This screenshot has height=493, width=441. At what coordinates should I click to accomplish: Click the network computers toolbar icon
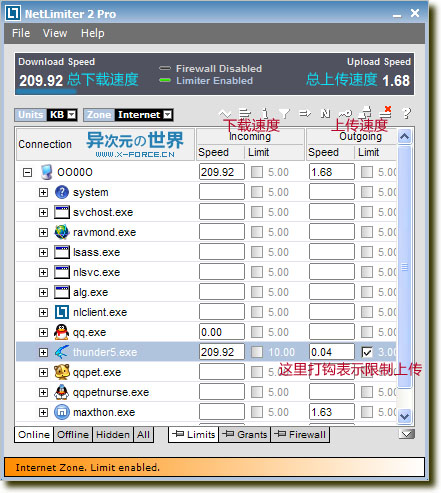click(x=366, y=113)
